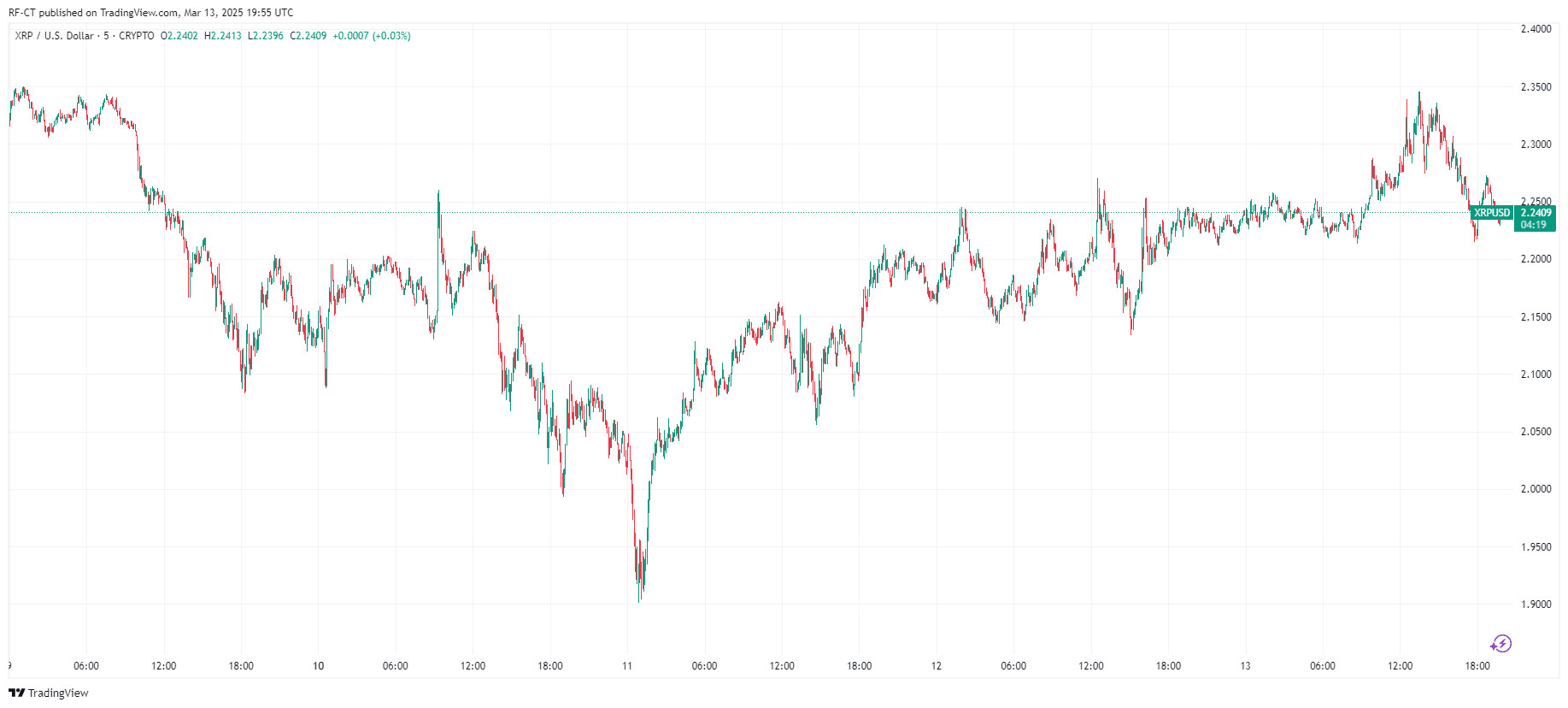
Task: Click the date label 13 on time axis
Action: tap(1245, 666)
